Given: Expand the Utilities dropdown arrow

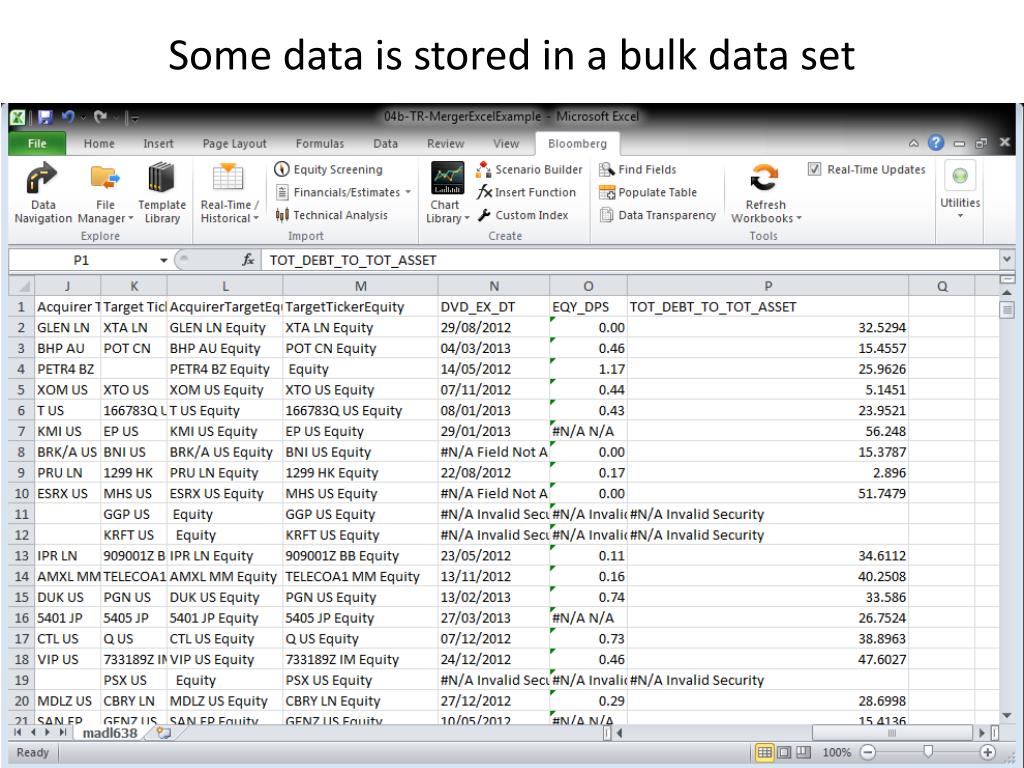Looking at the screenshot, I should pos(960,216).
